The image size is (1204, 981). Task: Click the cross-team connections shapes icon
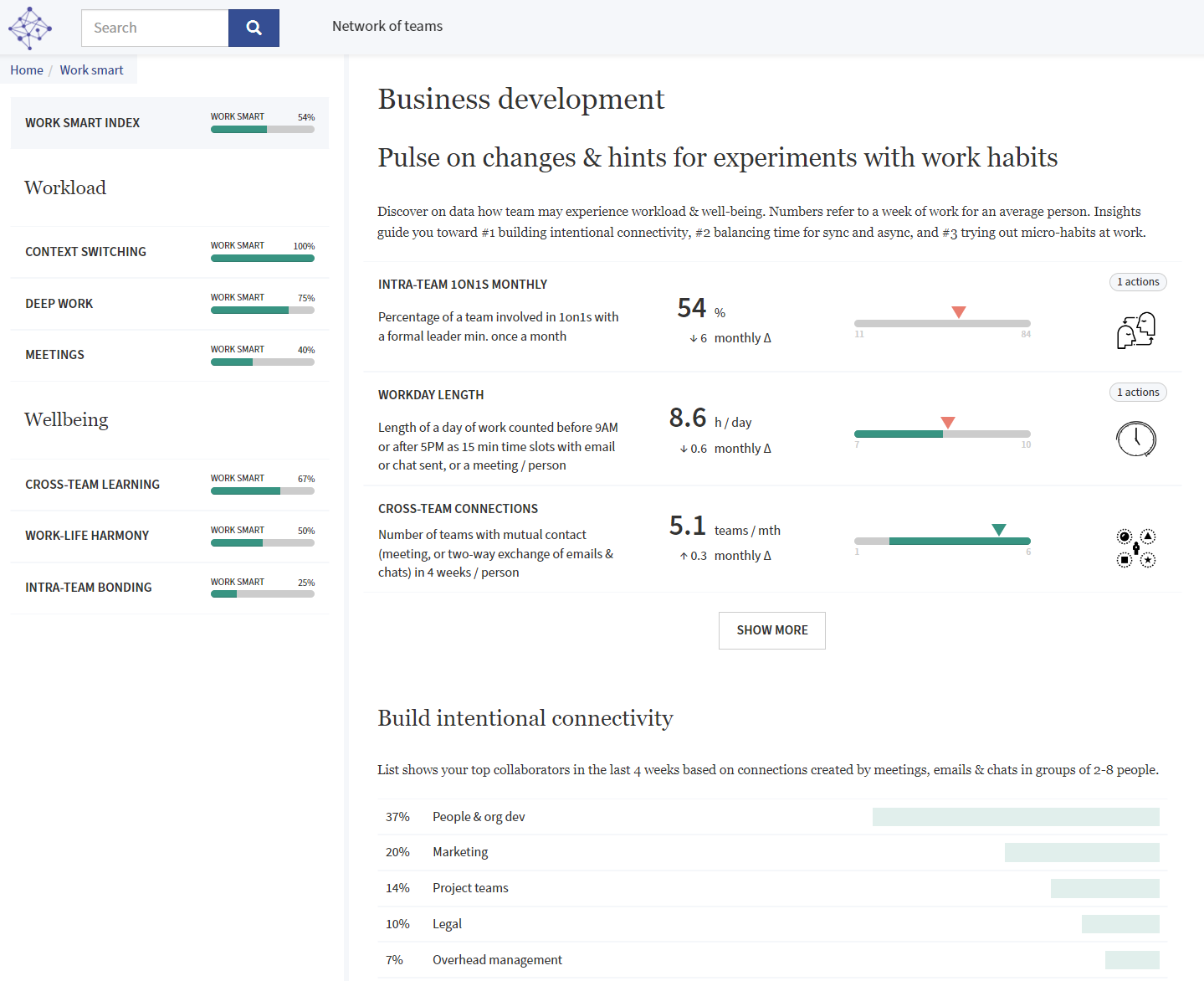click(x=1135, y=548)
